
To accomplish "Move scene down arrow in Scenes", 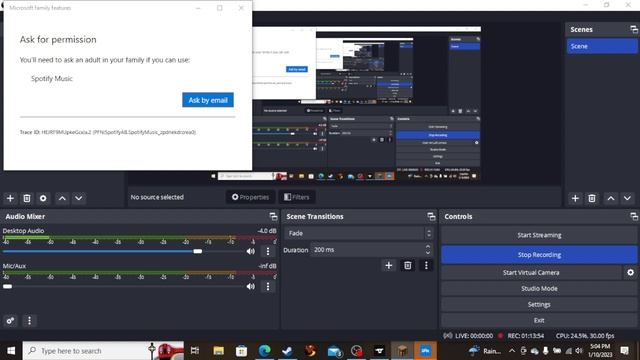I will click(x=627, y=198).
